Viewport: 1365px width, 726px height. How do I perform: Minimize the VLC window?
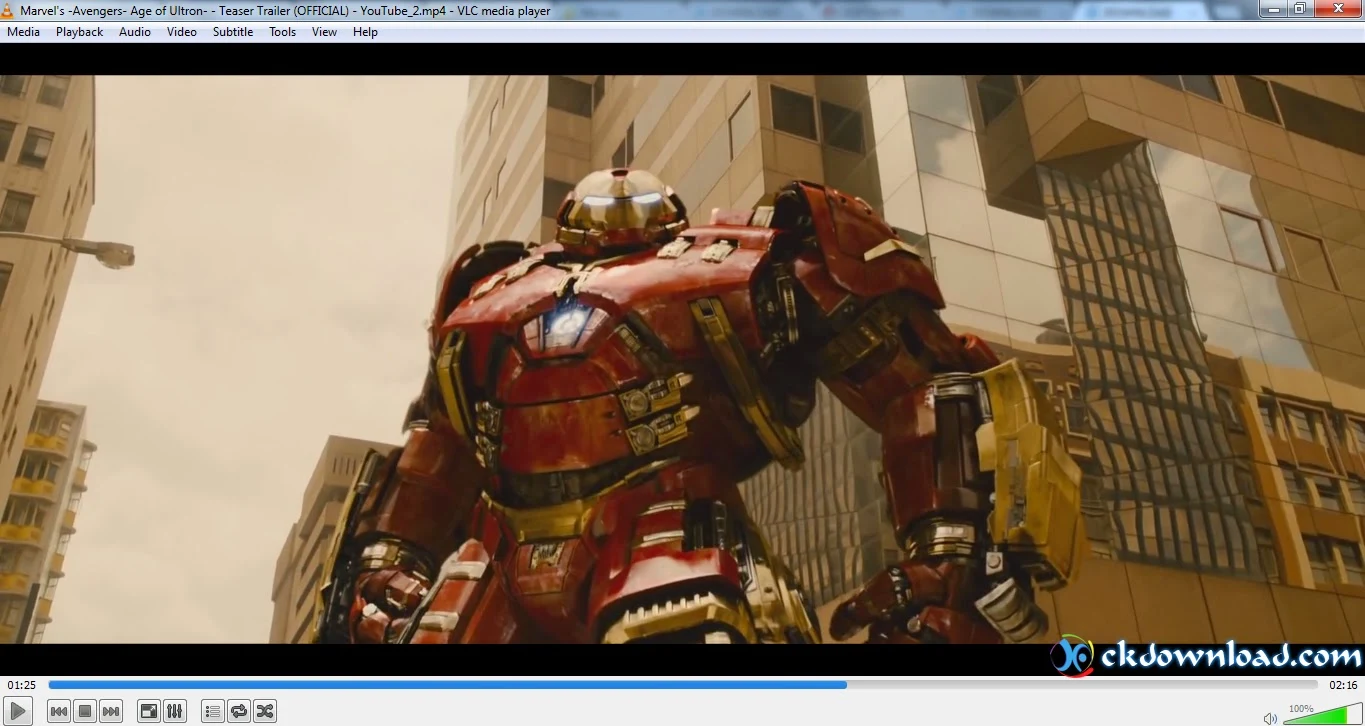tap(1272, 9)
